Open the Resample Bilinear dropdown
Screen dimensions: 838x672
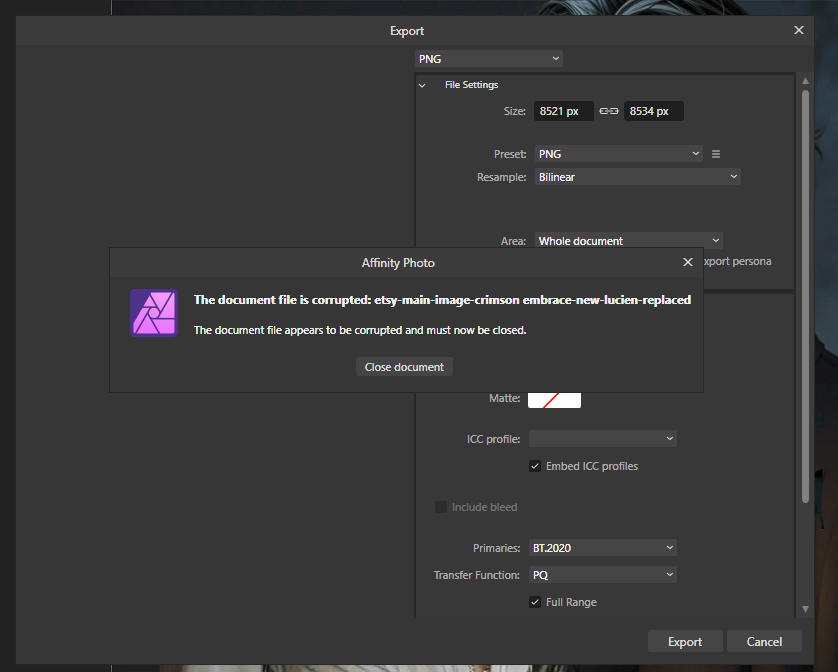coord(638,177)
